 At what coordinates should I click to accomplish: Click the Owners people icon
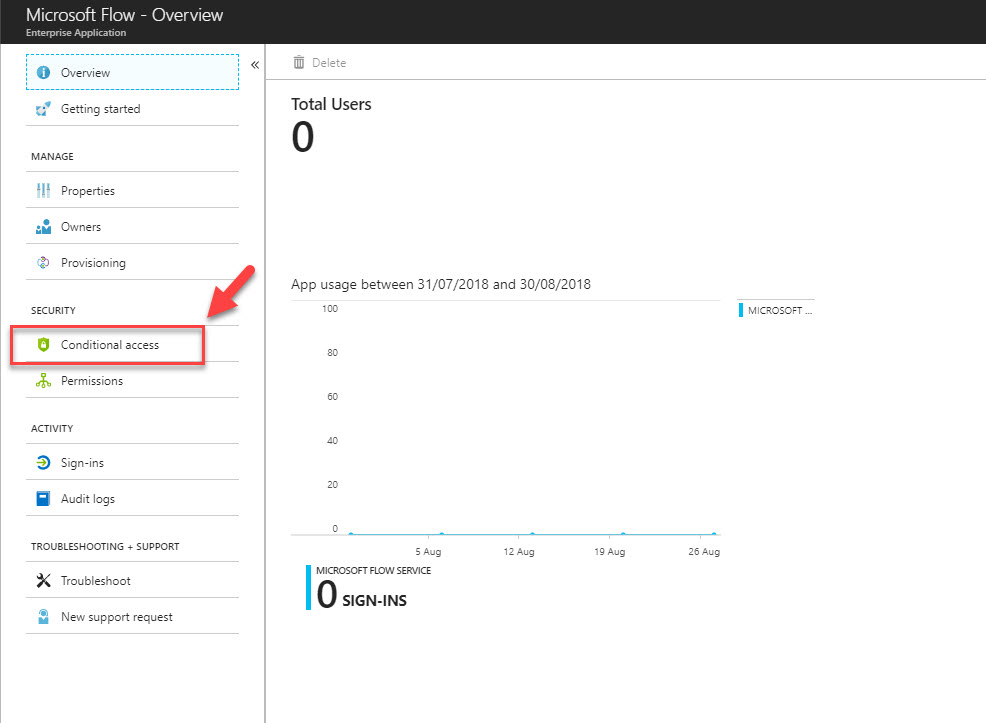pyautogui.click(x=43, y=226)
